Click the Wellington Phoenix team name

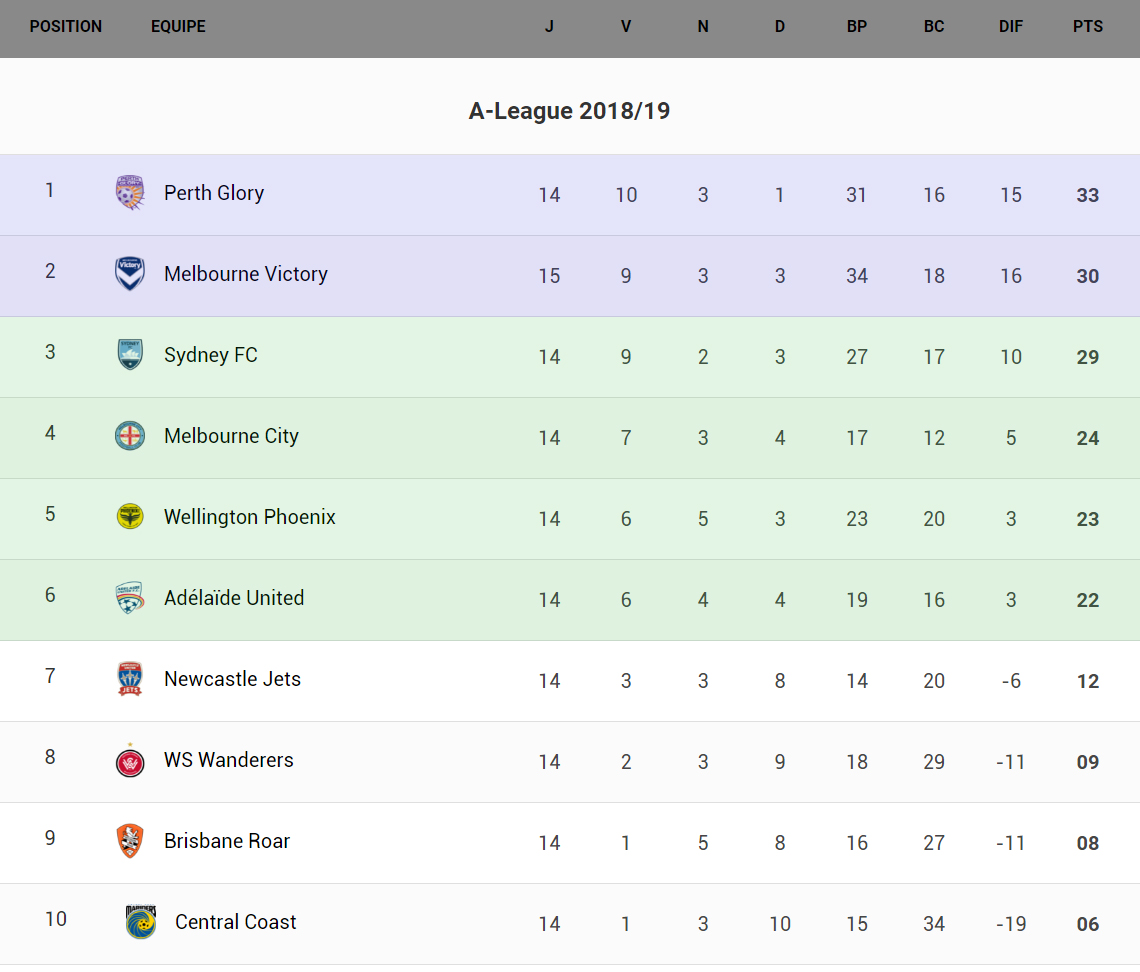(x=250, y=517)
